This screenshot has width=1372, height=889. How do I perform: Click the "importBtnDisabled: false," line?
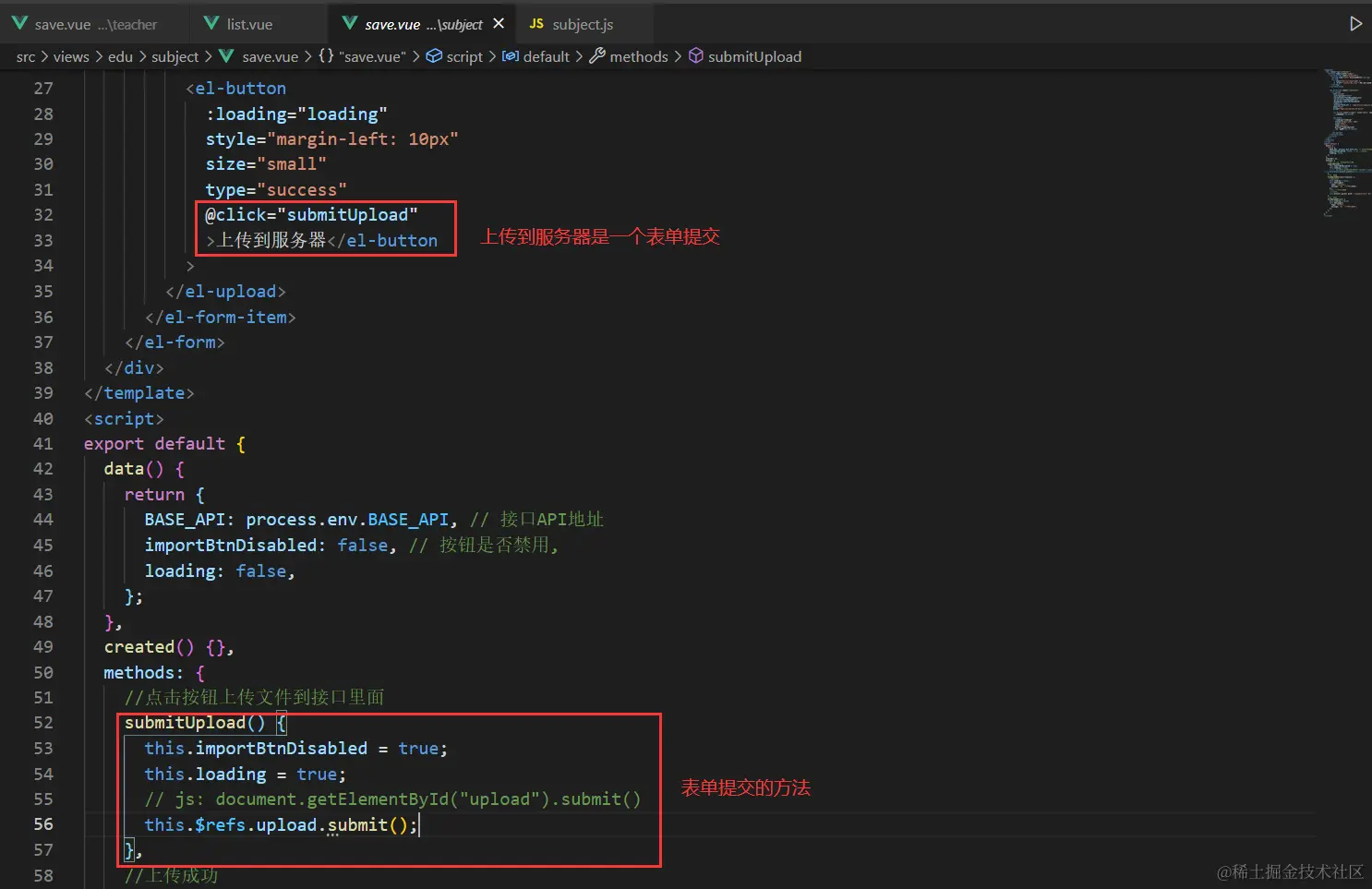point(271,546)
